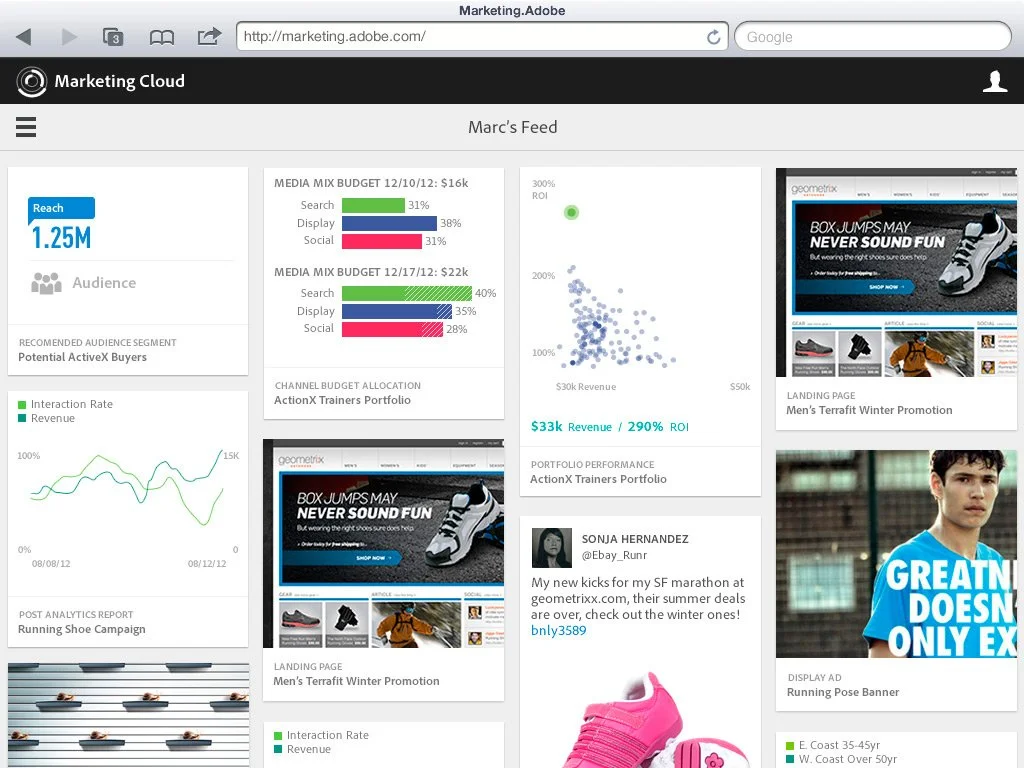Click the address bar showing marketing.adobe.com
The width and height of the screenshot is (1024, 768).
coord(482,37)
